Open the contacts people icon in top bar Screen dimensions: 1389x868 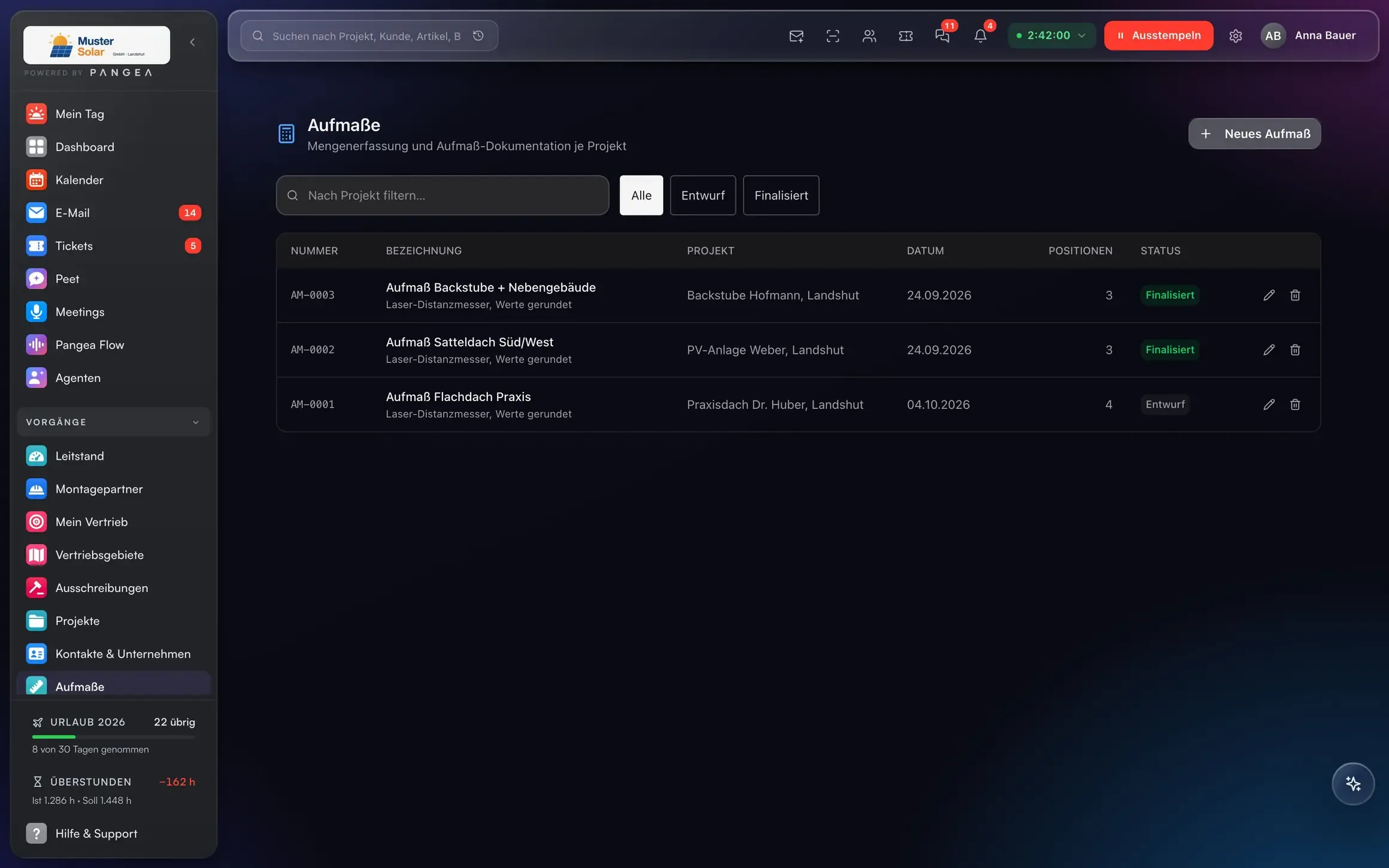click(869, 36)
